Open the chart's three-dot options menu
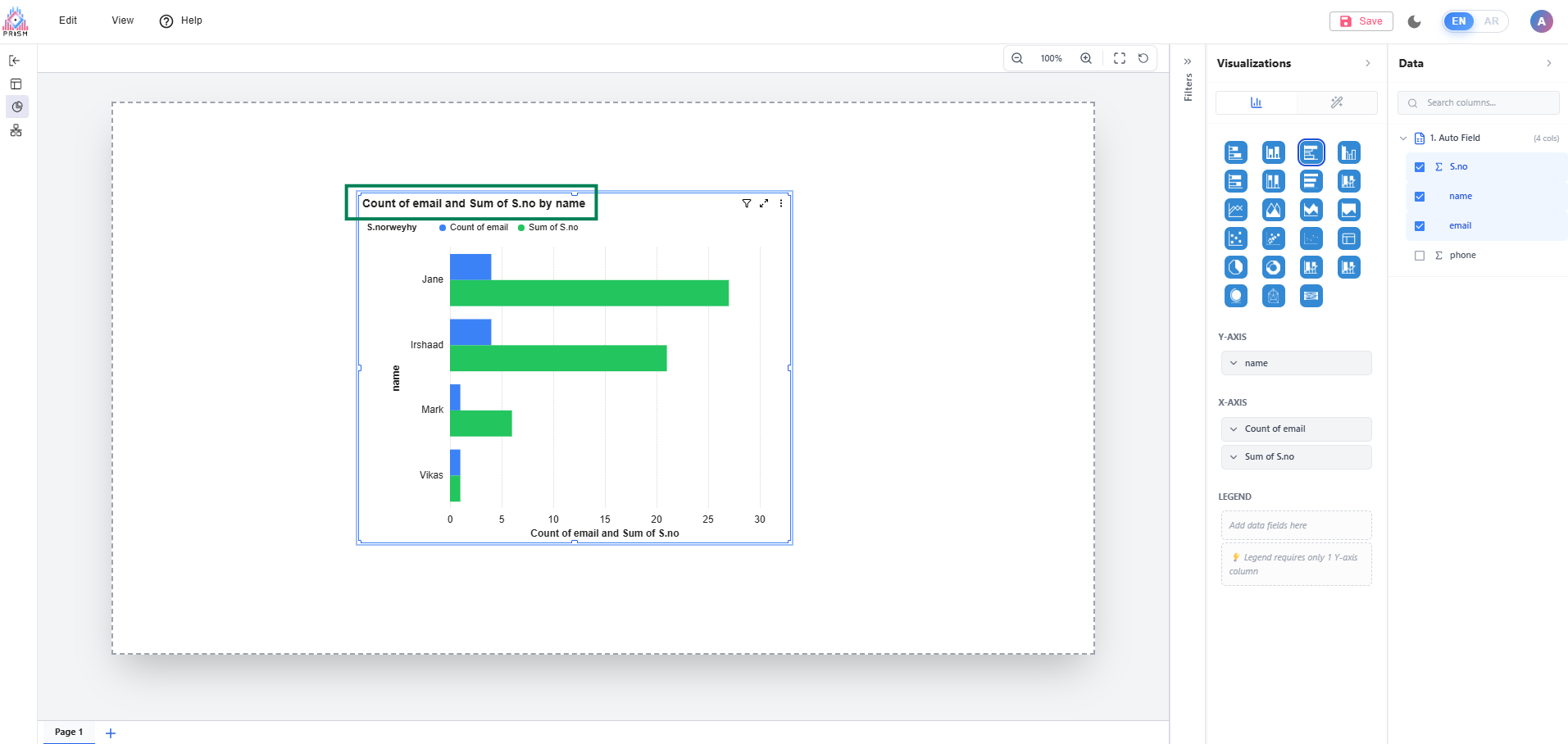Viewport: 1568px width, 744px height. (x=780, y=203)
